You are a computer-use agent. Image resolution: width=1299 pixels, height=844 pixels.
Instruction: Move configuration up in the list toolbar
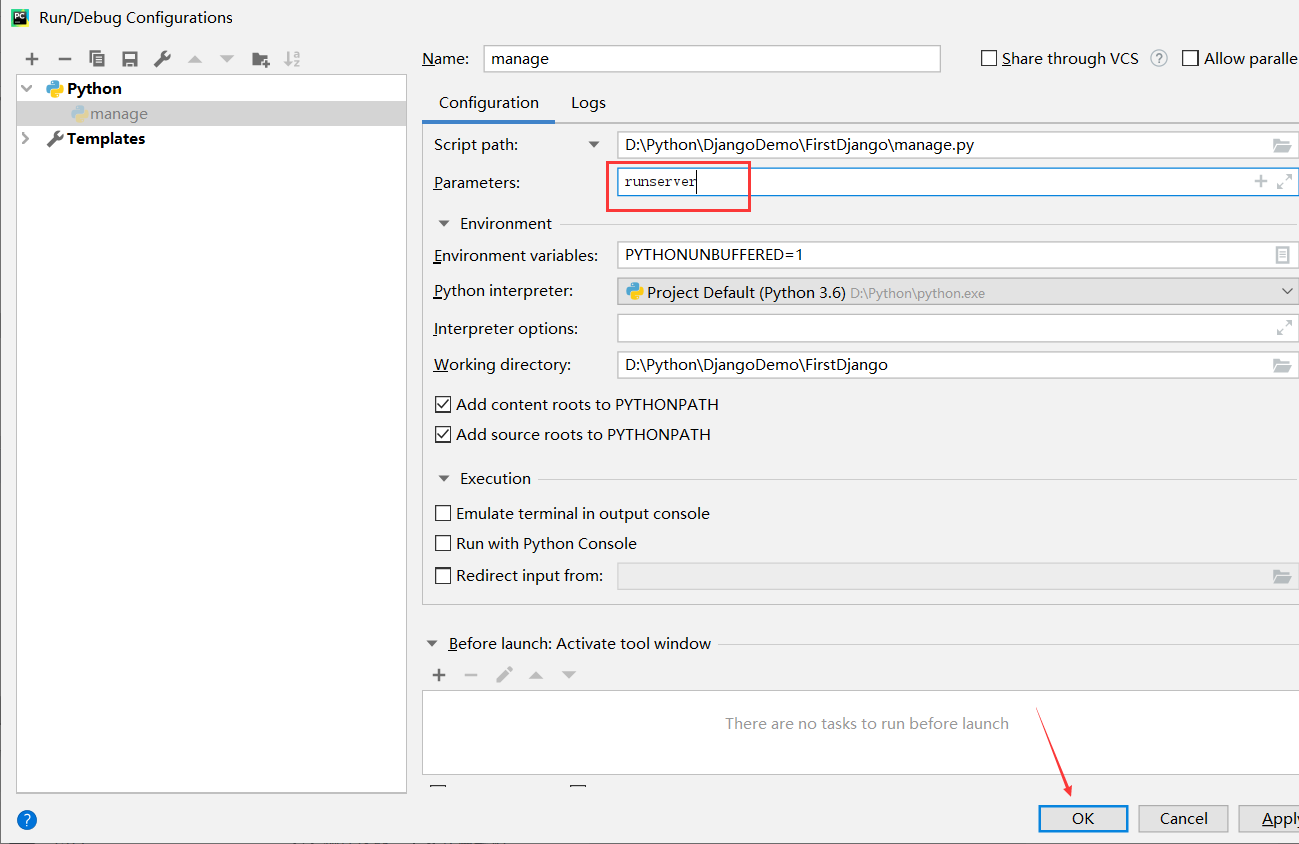(x=195, y=59)
